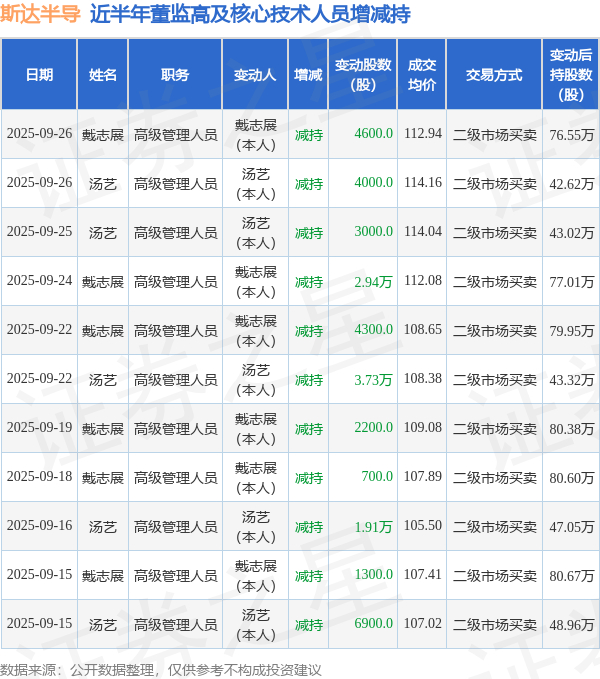The height and width of the screenshot is (679, 600).
Task: Click the date 2025-09-16
Action: (39, 525)
